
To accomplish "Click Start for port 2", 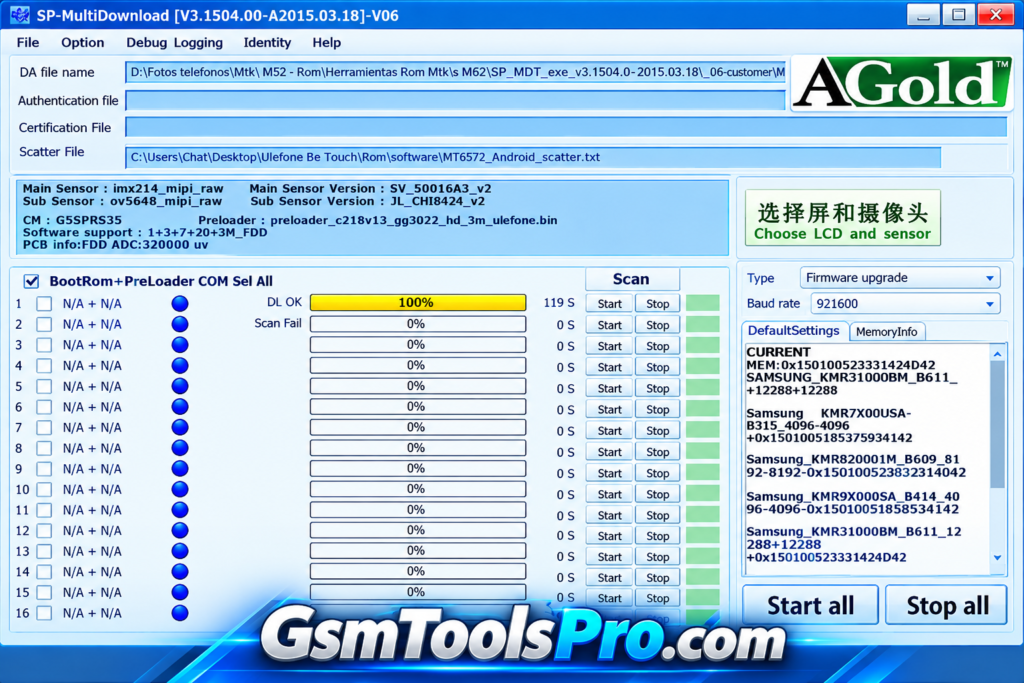I will pyautogui.click(x=609, y=325).
